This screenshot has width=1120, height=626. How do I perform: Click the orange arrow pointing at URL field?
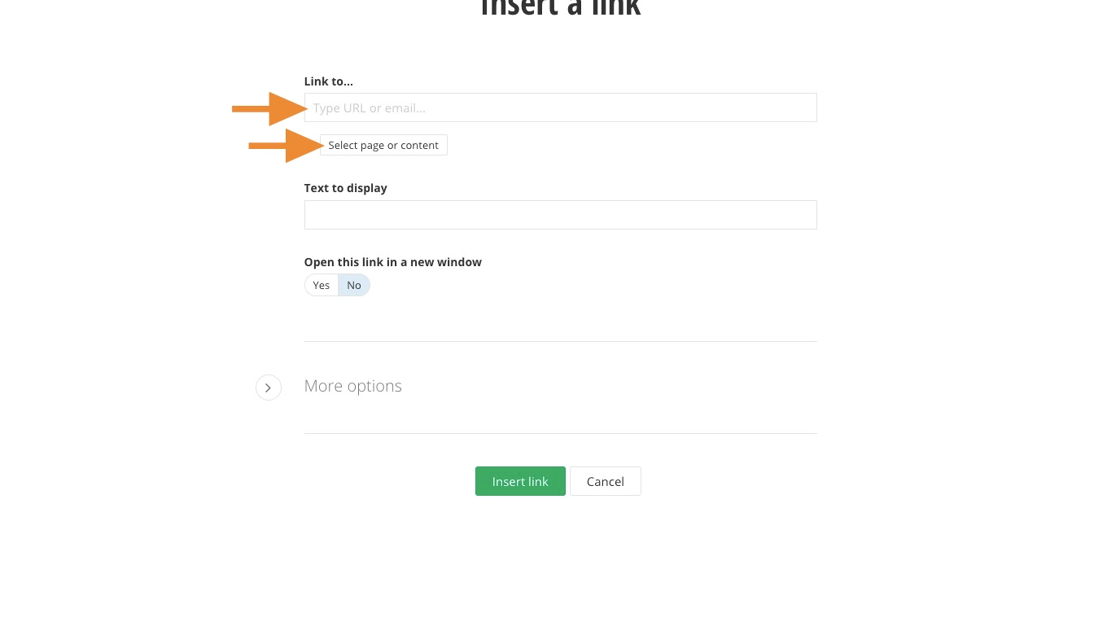(x=268, y=108)
